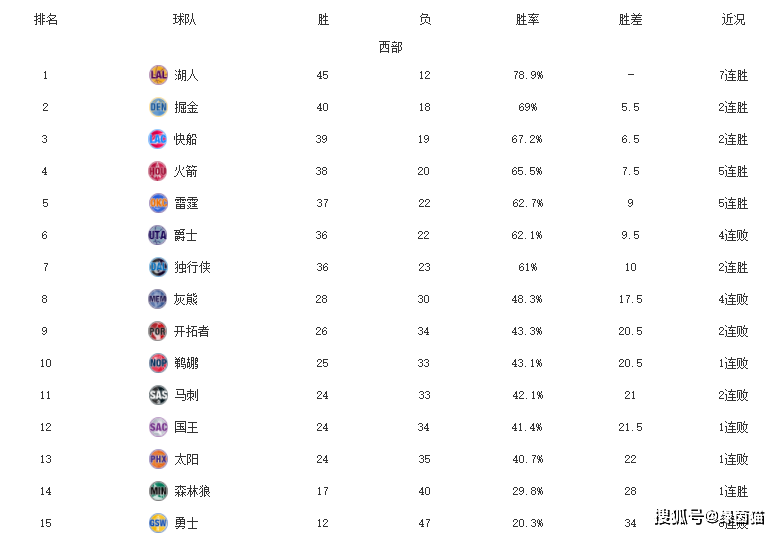
Task: Click the Trail Blazers (开拓者) team logo
Action: click(158, 331)
